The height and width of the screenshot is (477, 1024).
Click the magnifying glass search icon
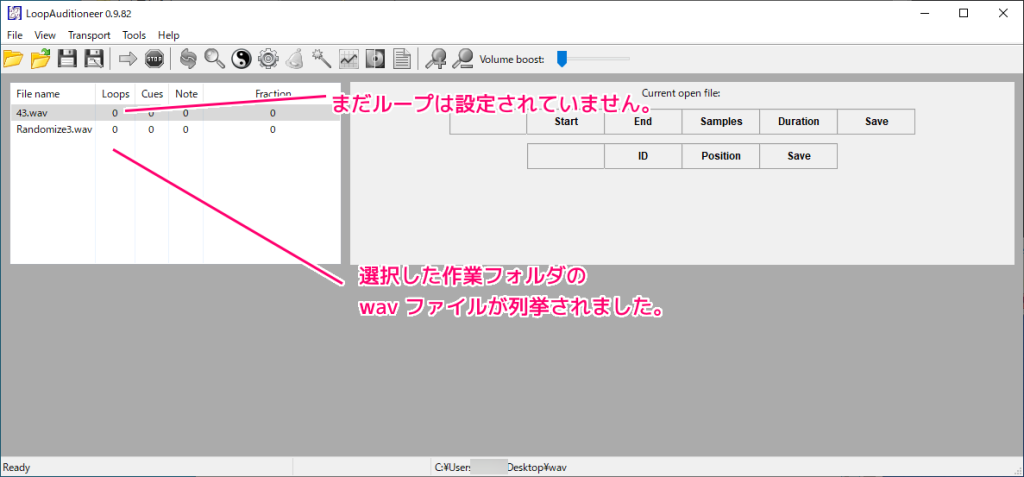tap(214, 59)
